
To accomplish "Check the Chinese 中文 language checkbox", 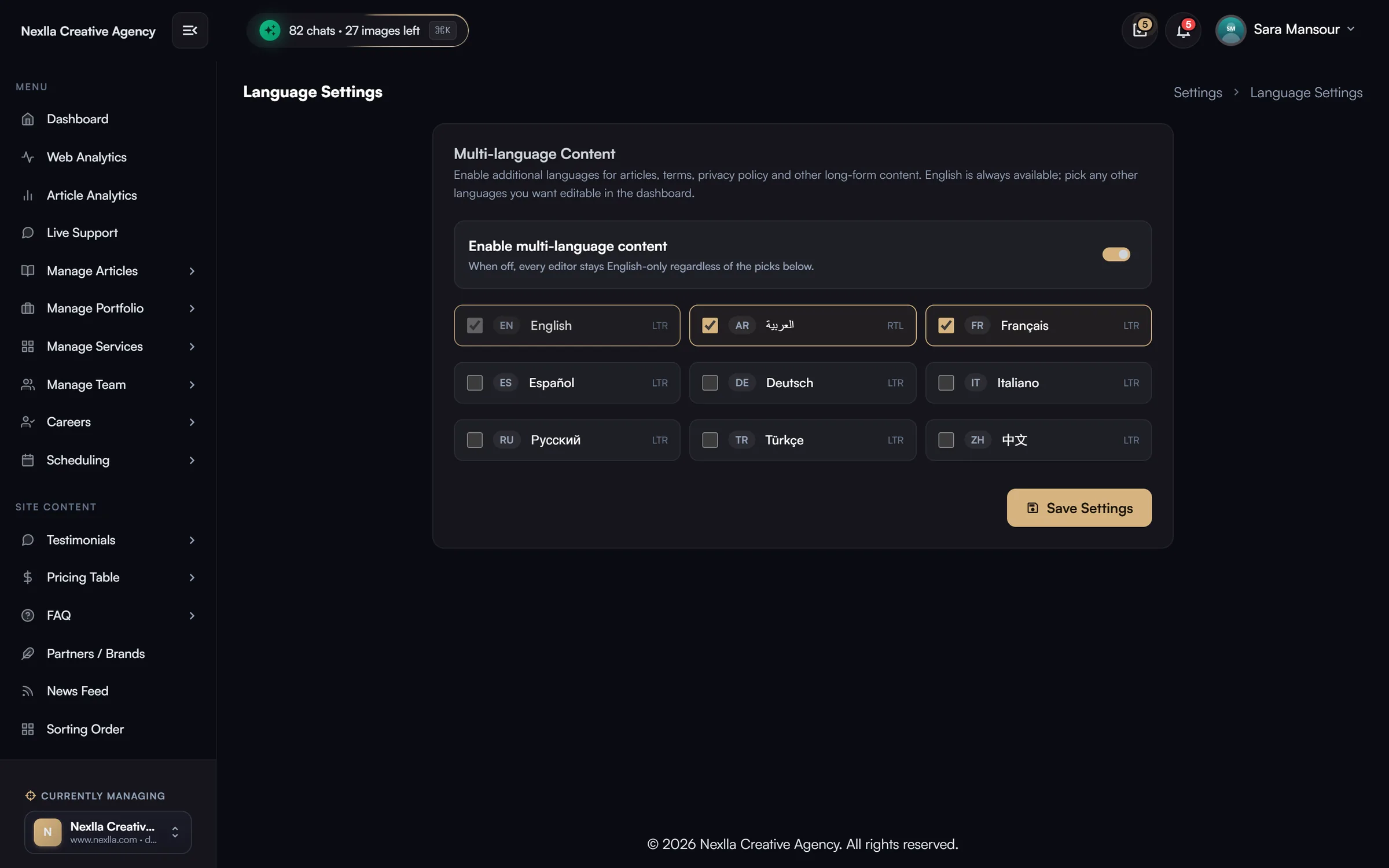I will 946,440.
